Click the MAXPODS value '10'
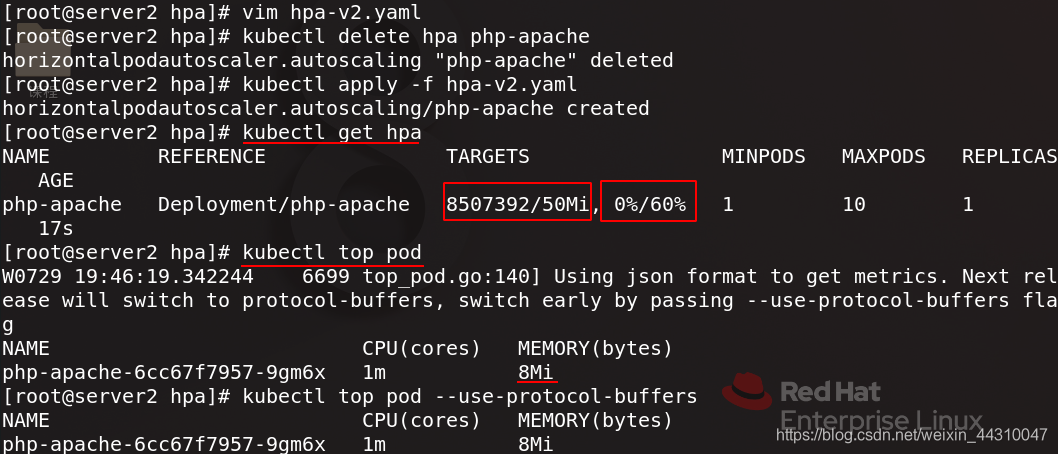Viewport: 1058px width, 454px height. 853,204
